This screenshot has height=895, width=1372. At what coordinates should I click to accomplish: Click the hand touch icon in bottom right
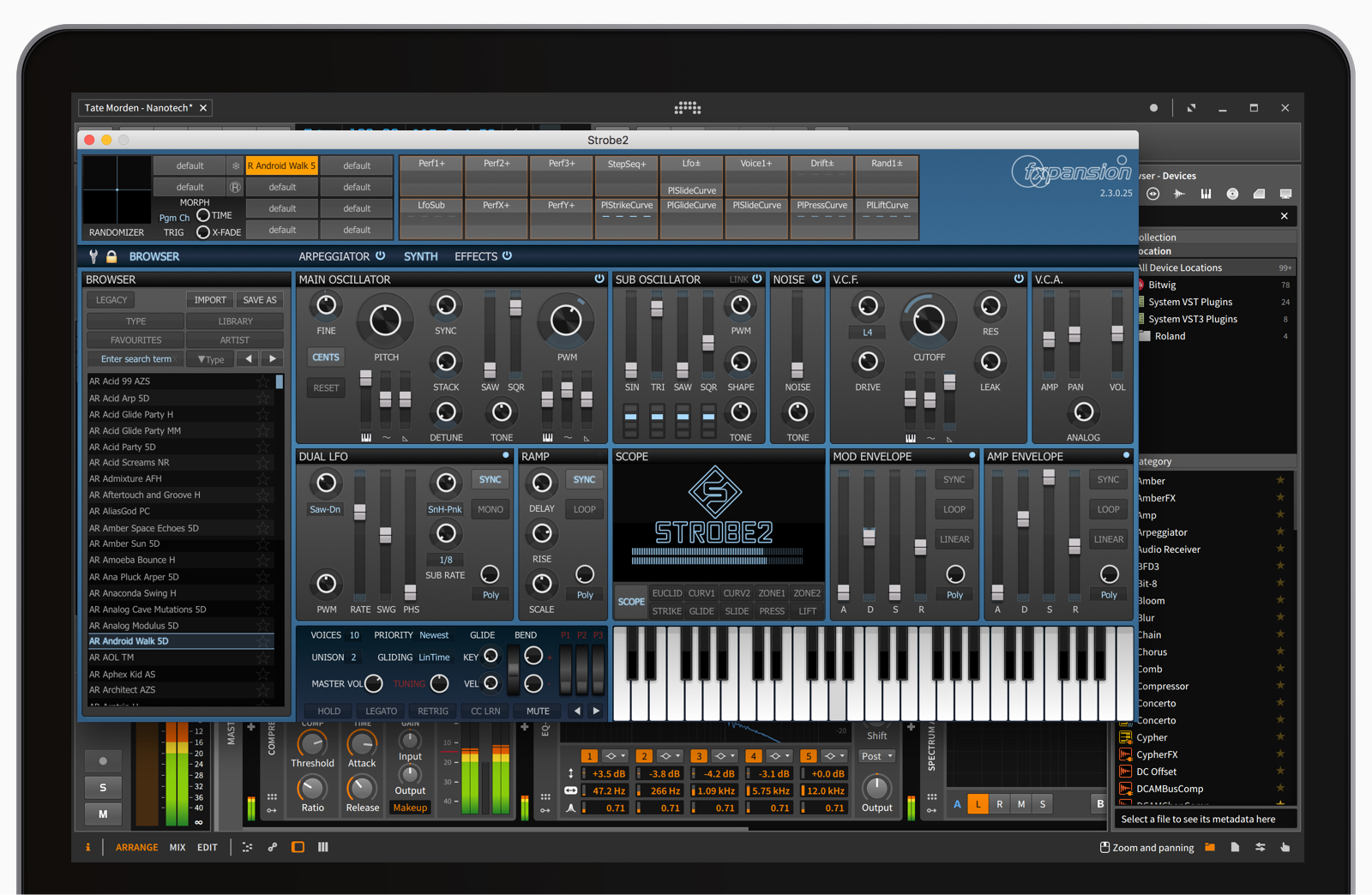tap(1285, 847)
